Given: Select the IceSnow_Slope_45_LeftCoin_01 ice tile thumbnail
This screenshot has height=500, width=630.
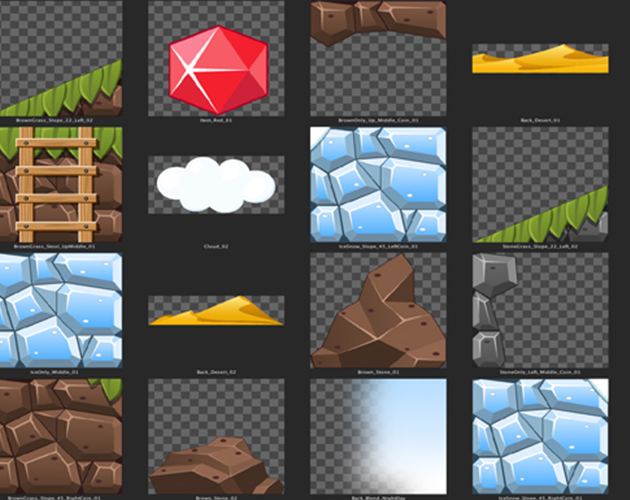Looking at the screenshot, I should (378, 184).
